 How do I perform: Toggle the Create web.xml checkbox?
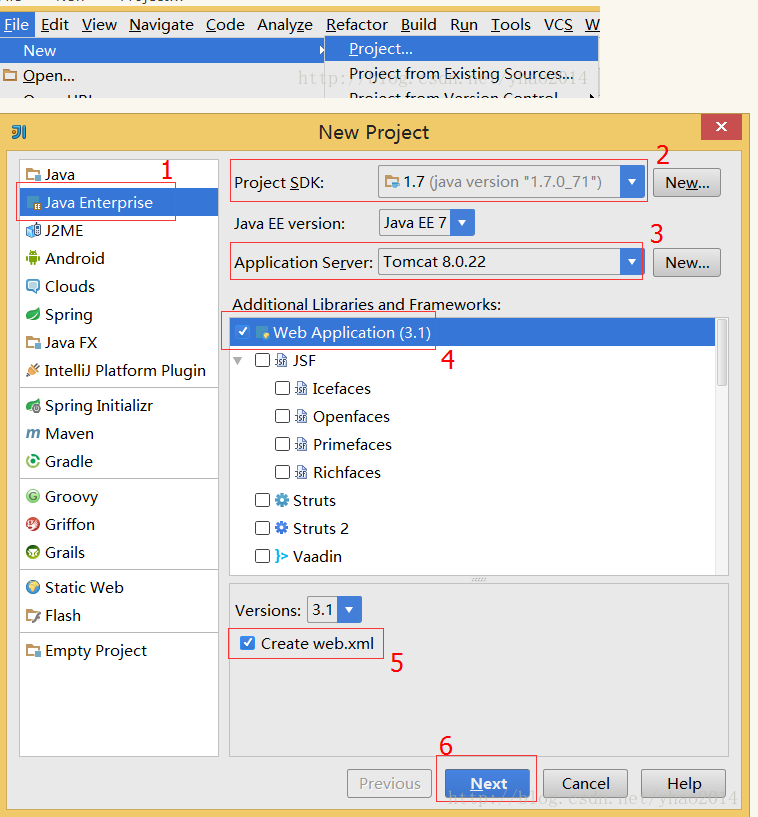coord(247,643)
